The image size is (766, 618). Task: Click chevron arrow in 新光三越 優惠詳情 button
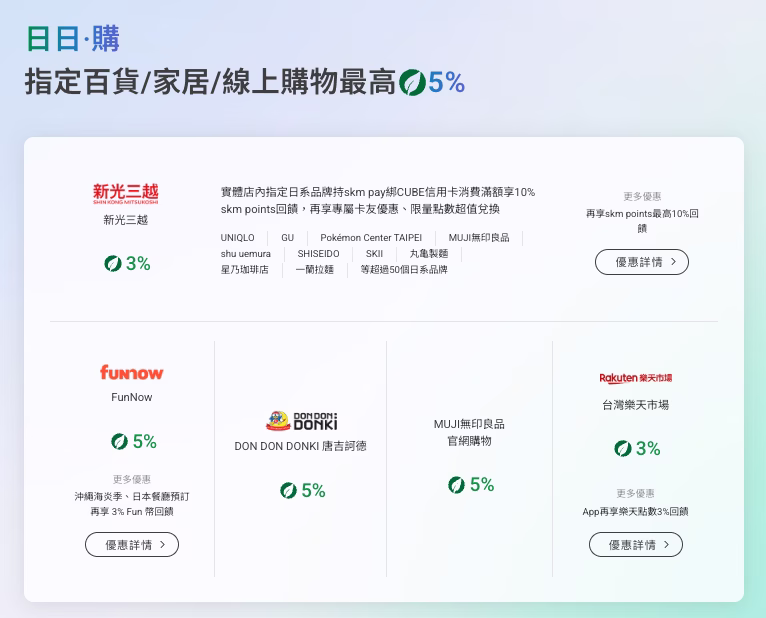click(674, 262)
